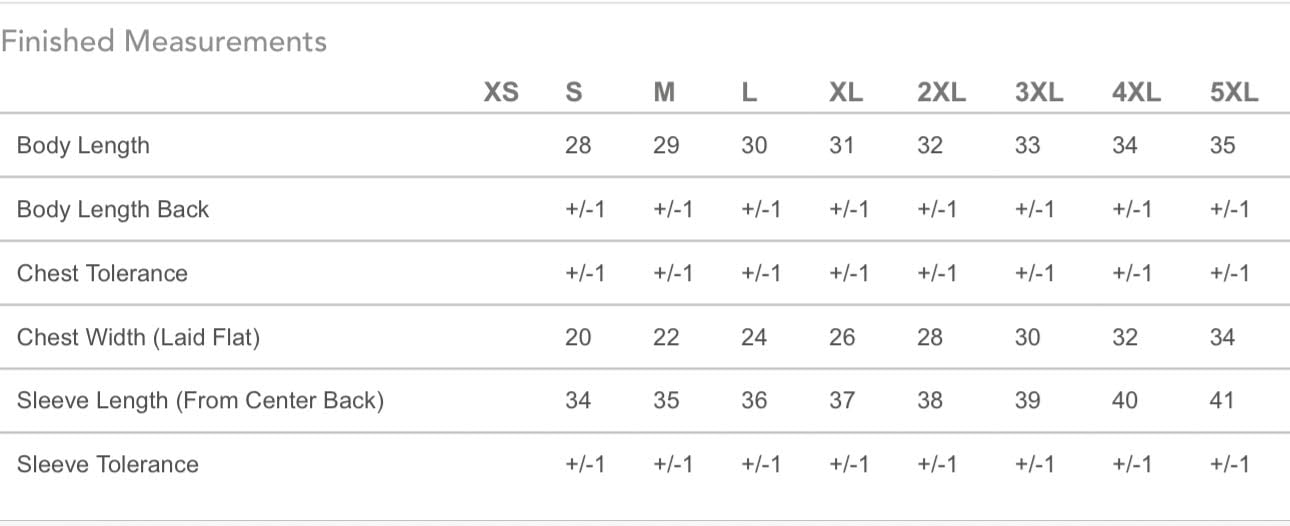Select the 'Sleeve Tolerance' row label
This screenshot has height=526, width=1290.
[x=108, y=465]
